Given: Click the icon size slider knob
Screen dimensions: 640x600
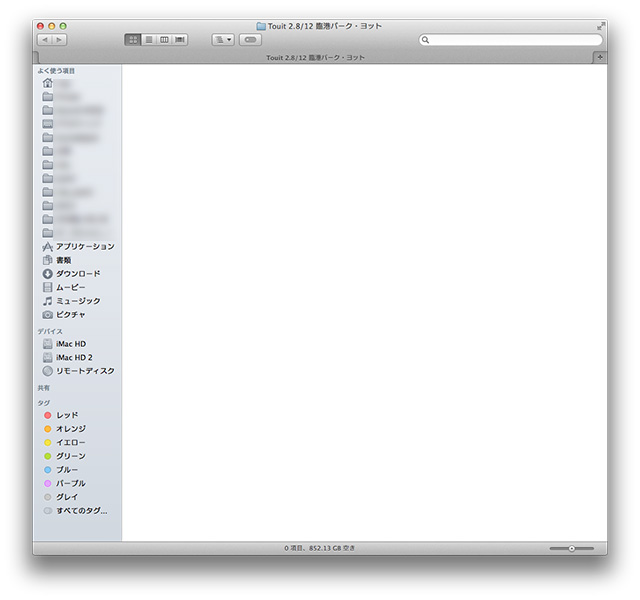Looking at the screenshot, I should [x=571, y=548].
